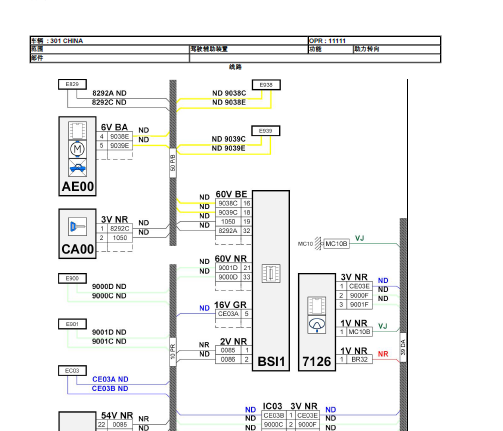Select the ND 9039E wire label
The image size is (503, 431).
228,148
